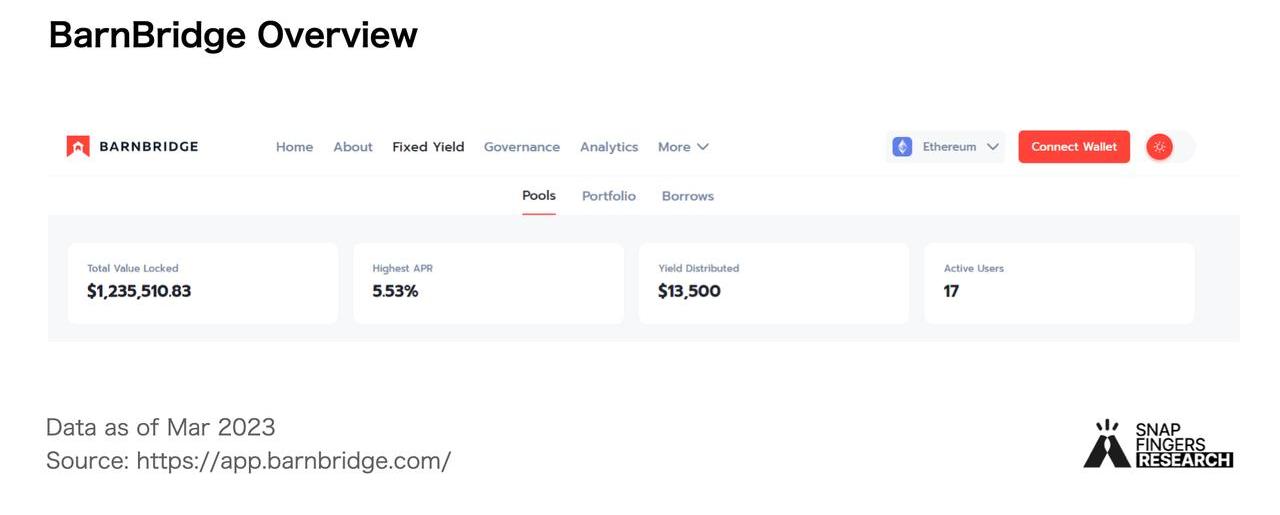1280x515 pixels.
Task: Click the Highest APR card
Action: (488, 283)
